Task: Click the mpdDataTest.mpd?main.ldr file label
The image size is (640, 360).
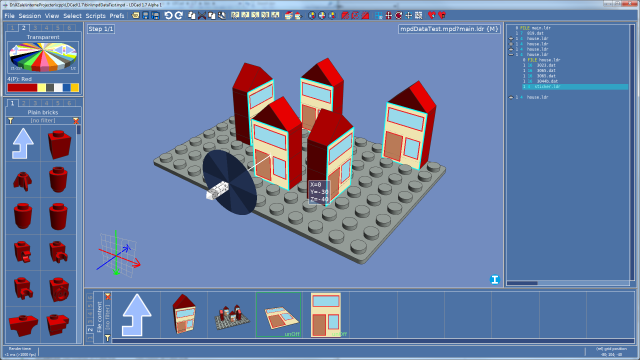Action: [449, 29]
